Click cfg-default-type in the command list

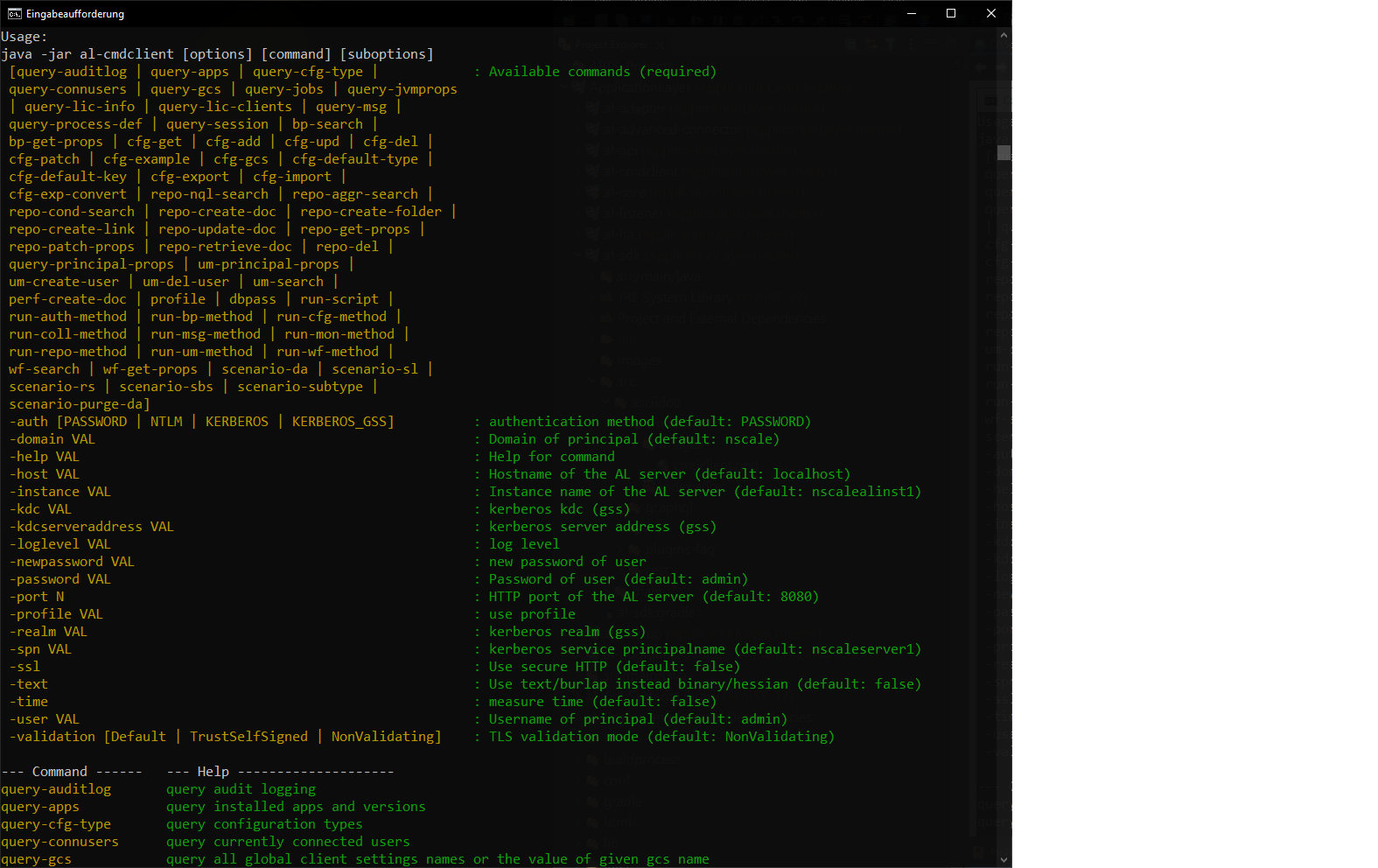coord(355,159)
